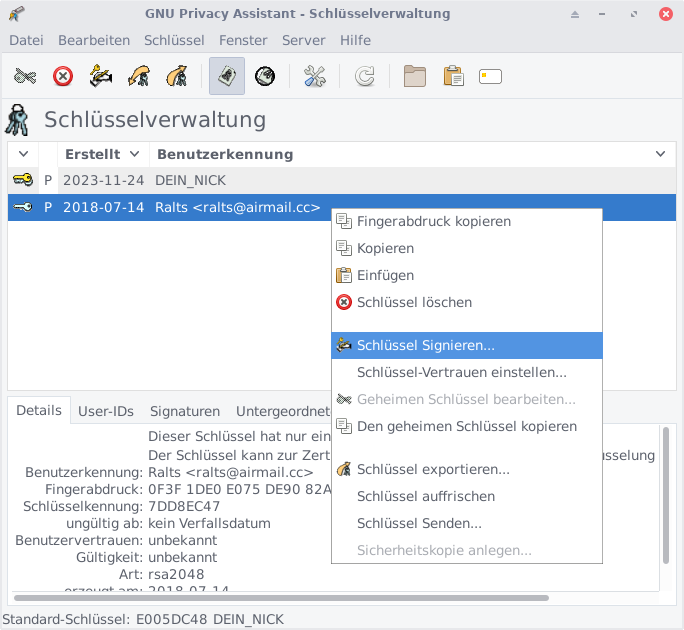Expand the chevron in the first column header
Screen dimensions: 684x630
point(23,154)
